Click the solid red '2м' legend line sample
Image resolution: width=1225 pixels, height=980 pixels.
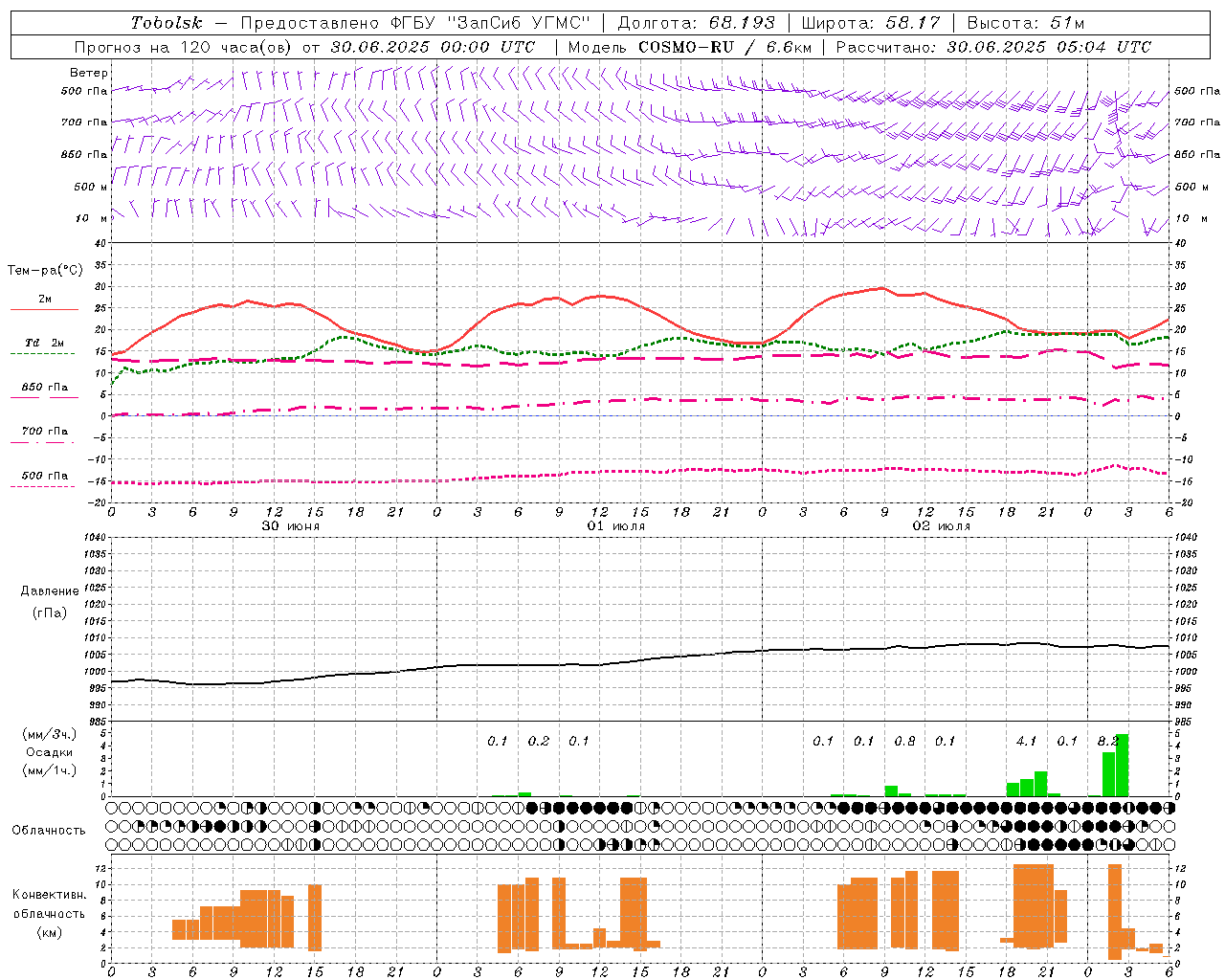pos(44,310)
